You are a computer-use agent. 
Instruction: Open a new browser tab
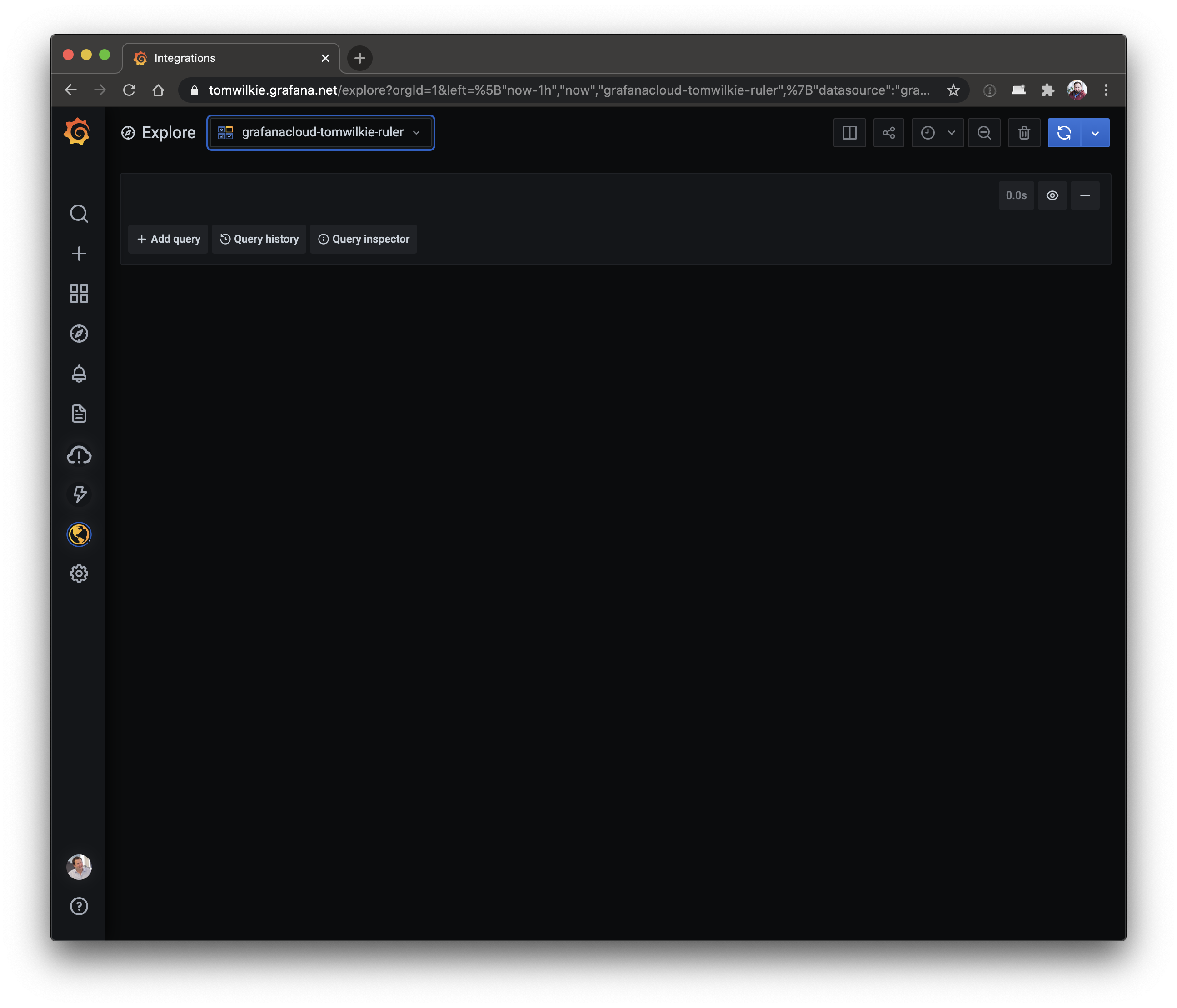click(x=359, y=58)
